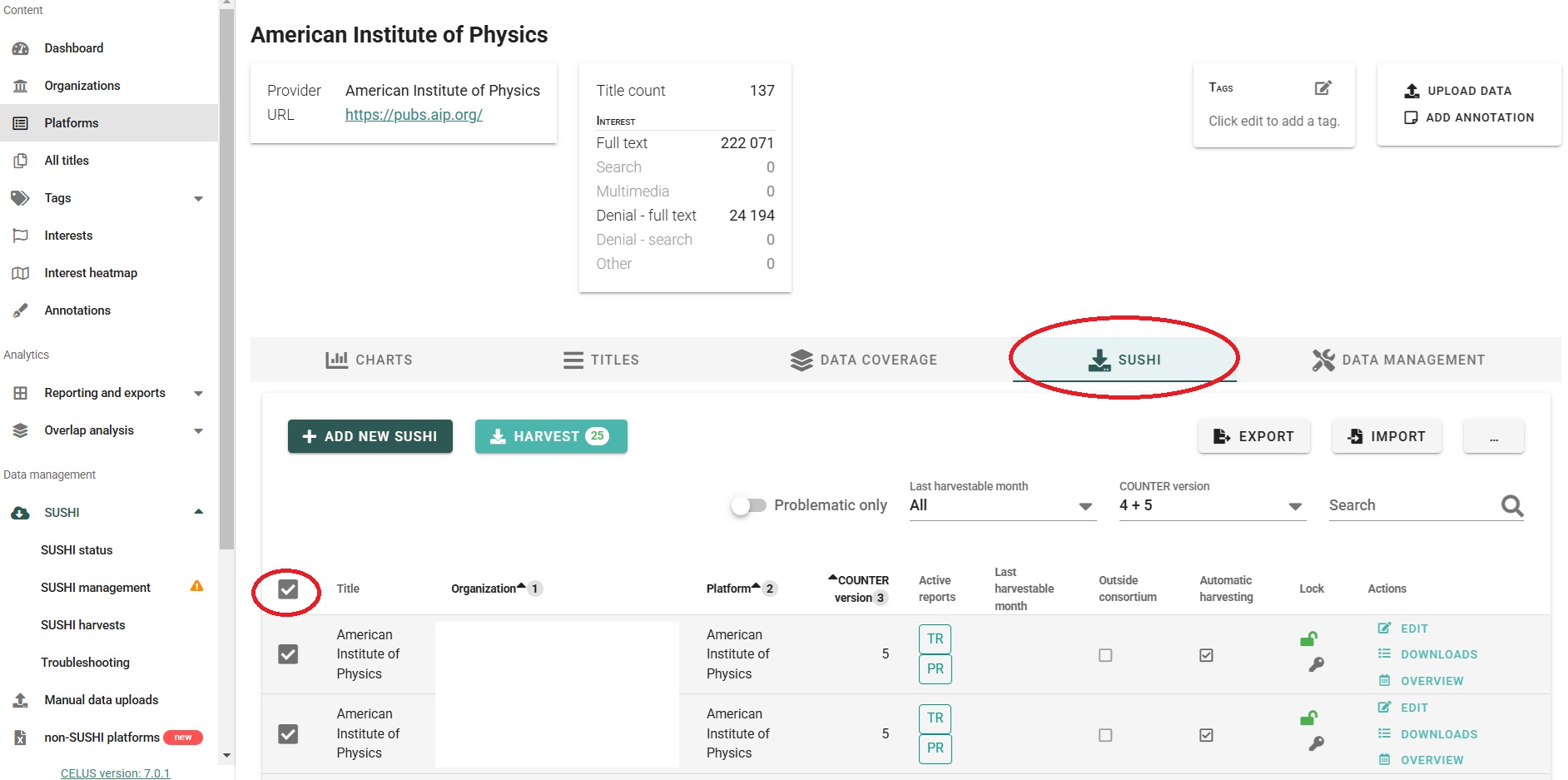Collapse the SUSHI sidebar section arrow
1568x780 pixels.
tap(198, 512)
